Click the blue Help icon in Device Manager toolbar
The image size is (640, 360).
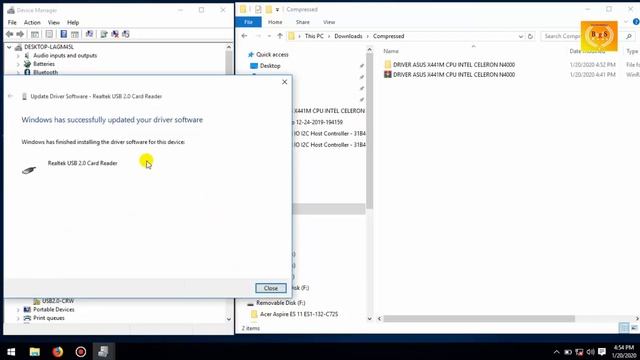[64, 34]
